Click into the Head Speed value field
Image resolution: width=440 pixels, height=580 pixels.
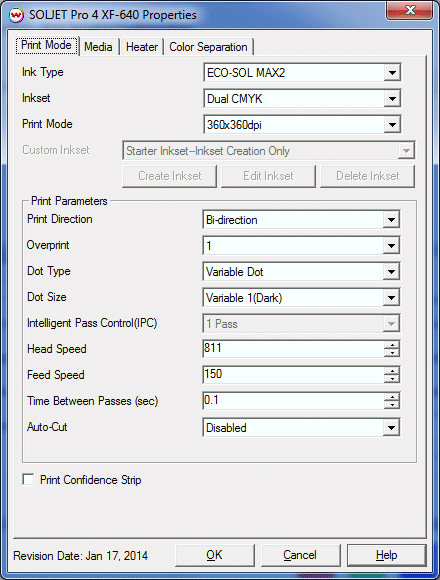point(294,348)
